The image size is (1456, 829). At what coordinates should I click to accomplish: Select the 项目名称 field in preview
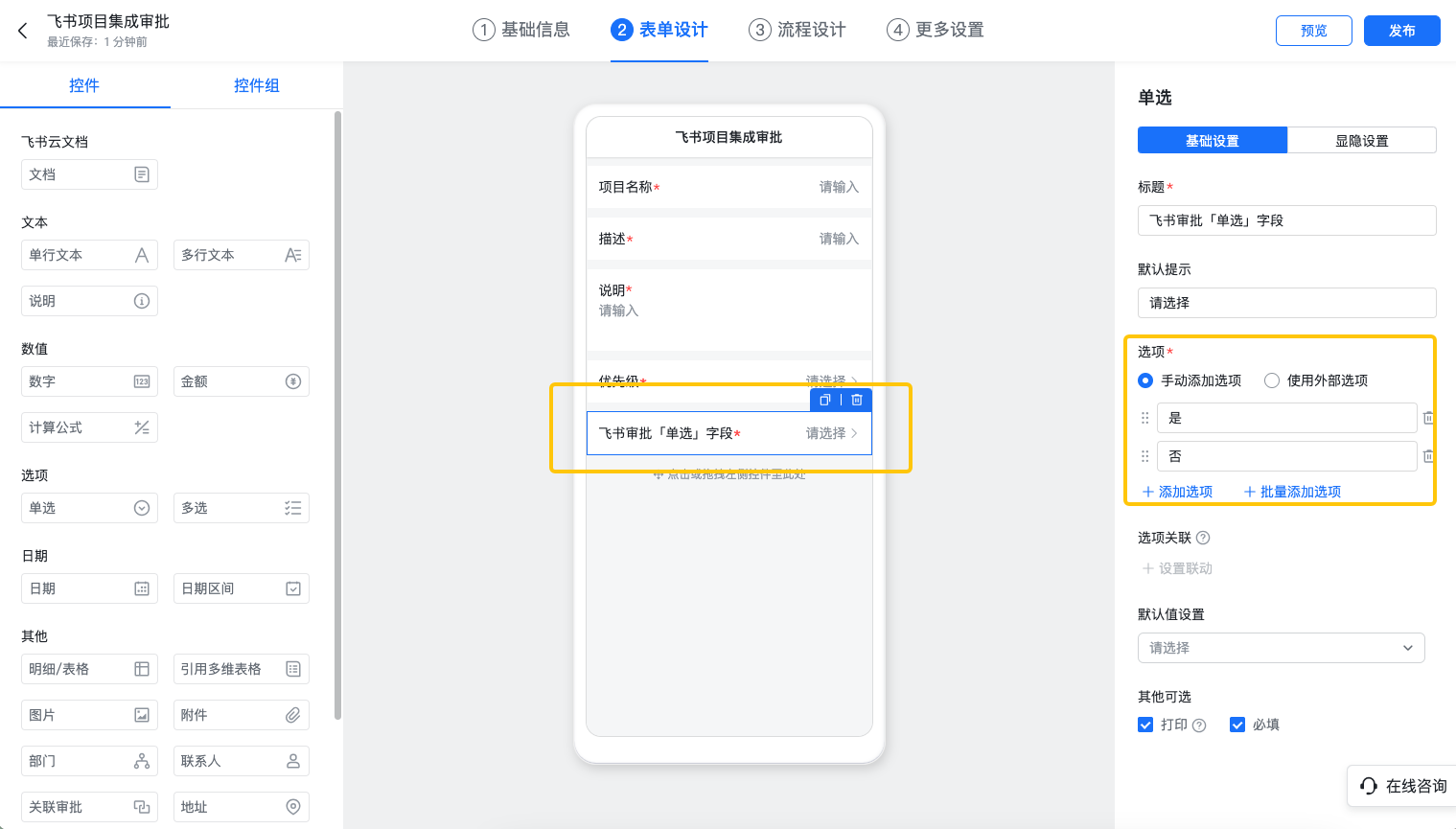tap(729, 187)
